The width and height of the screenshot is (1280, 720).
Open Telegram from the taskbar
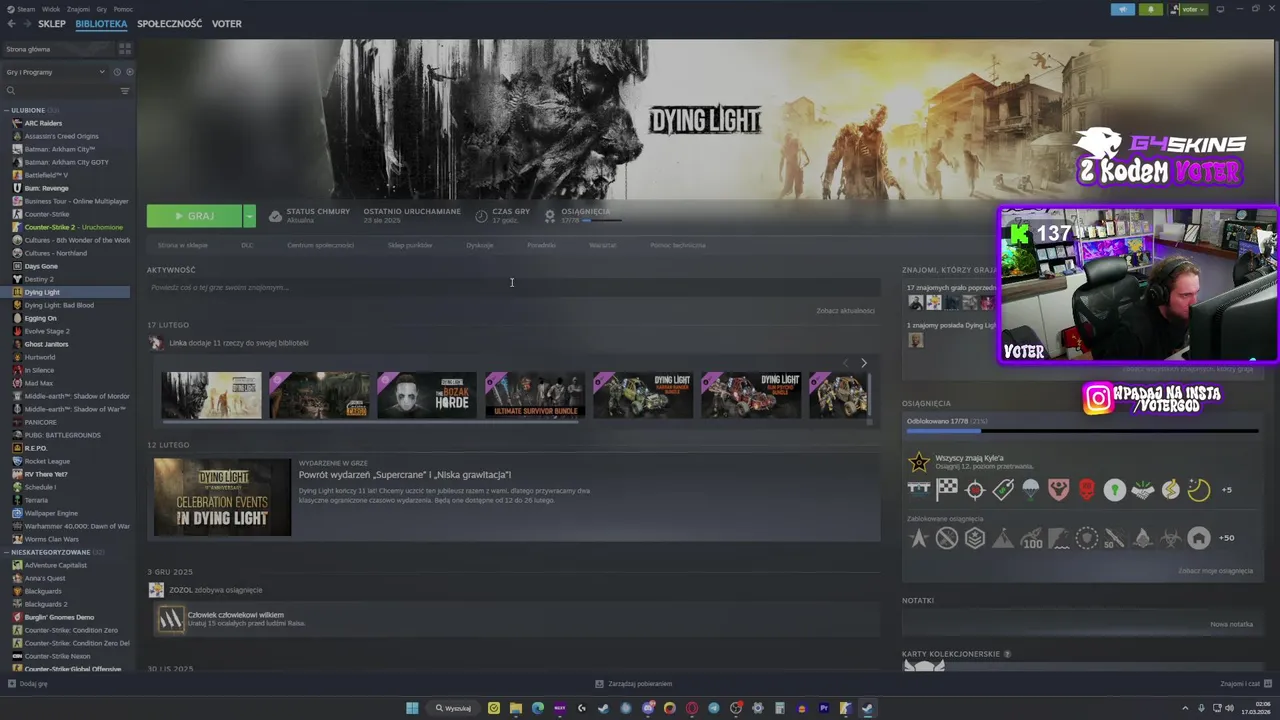(714, 708)
